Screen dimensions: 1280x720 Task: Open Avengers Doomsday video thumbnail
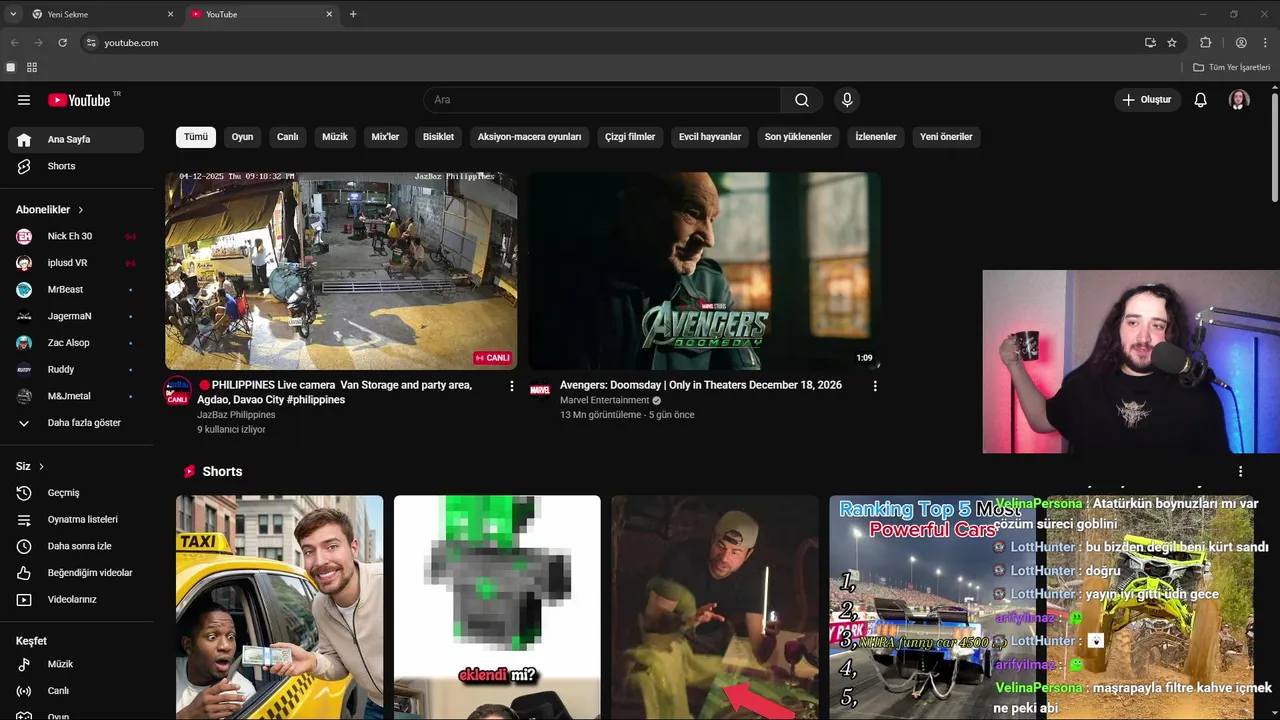pos(704,271)
